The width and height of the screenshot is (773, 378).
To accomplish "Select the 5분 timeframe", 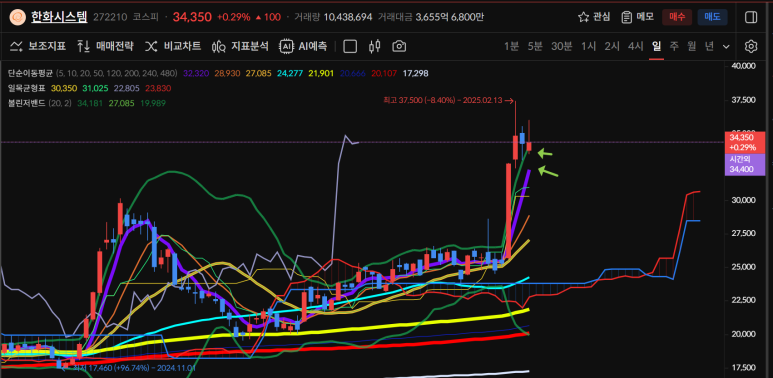I will point(535,46).
